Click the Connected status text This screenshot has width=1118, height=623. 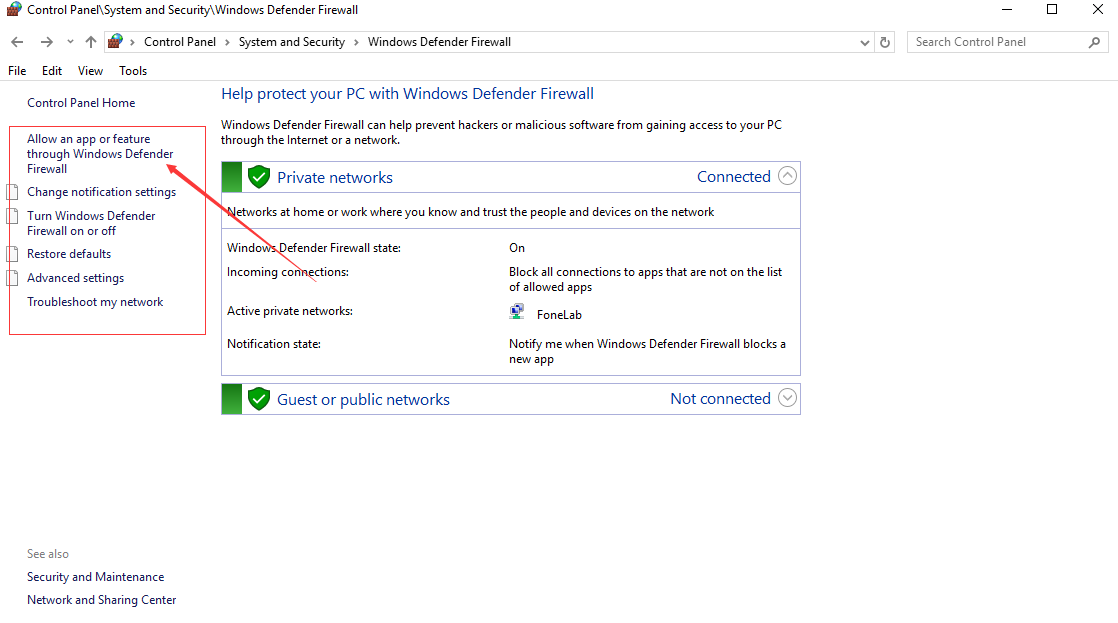point(734,177)
